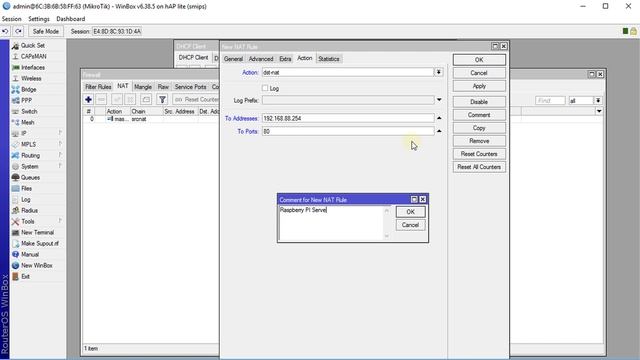640x360 pixels.
Task: Open CAPsMAN sidebar entry
Action: pos(33,56)
